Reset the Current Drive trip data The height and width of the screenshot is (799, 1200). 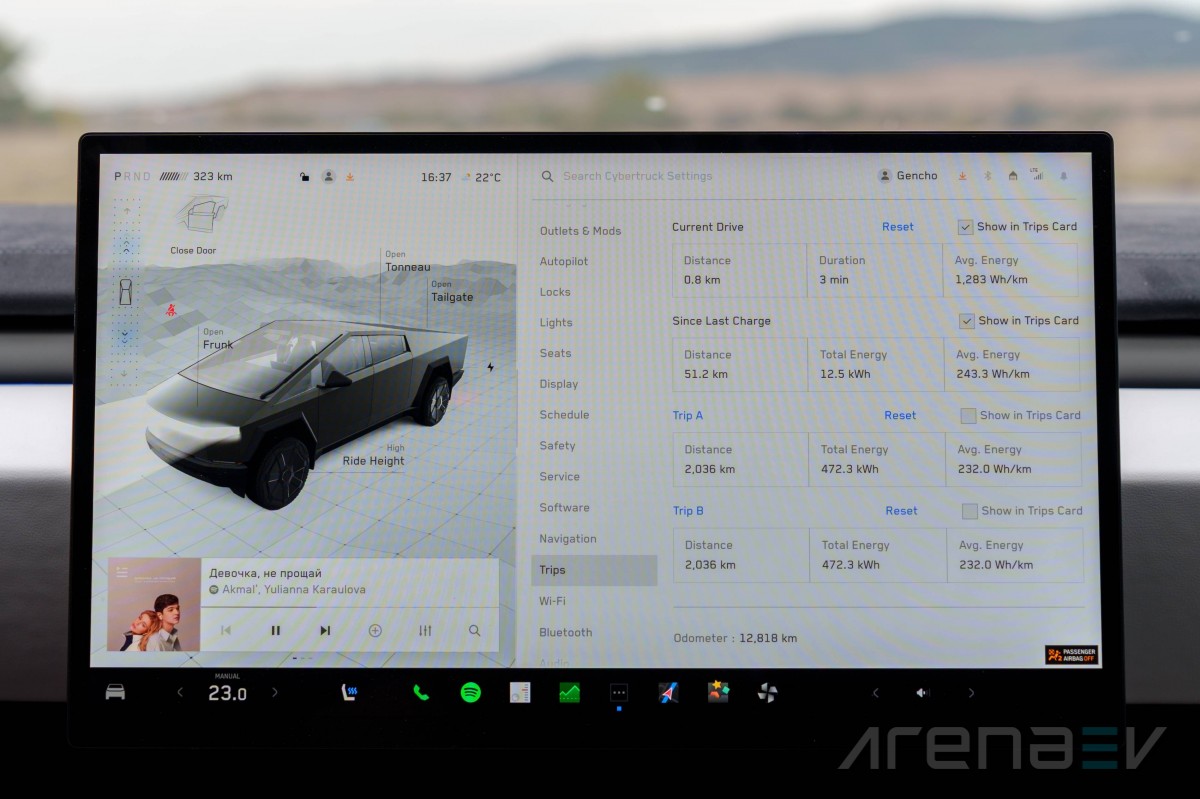click(897, 227)
